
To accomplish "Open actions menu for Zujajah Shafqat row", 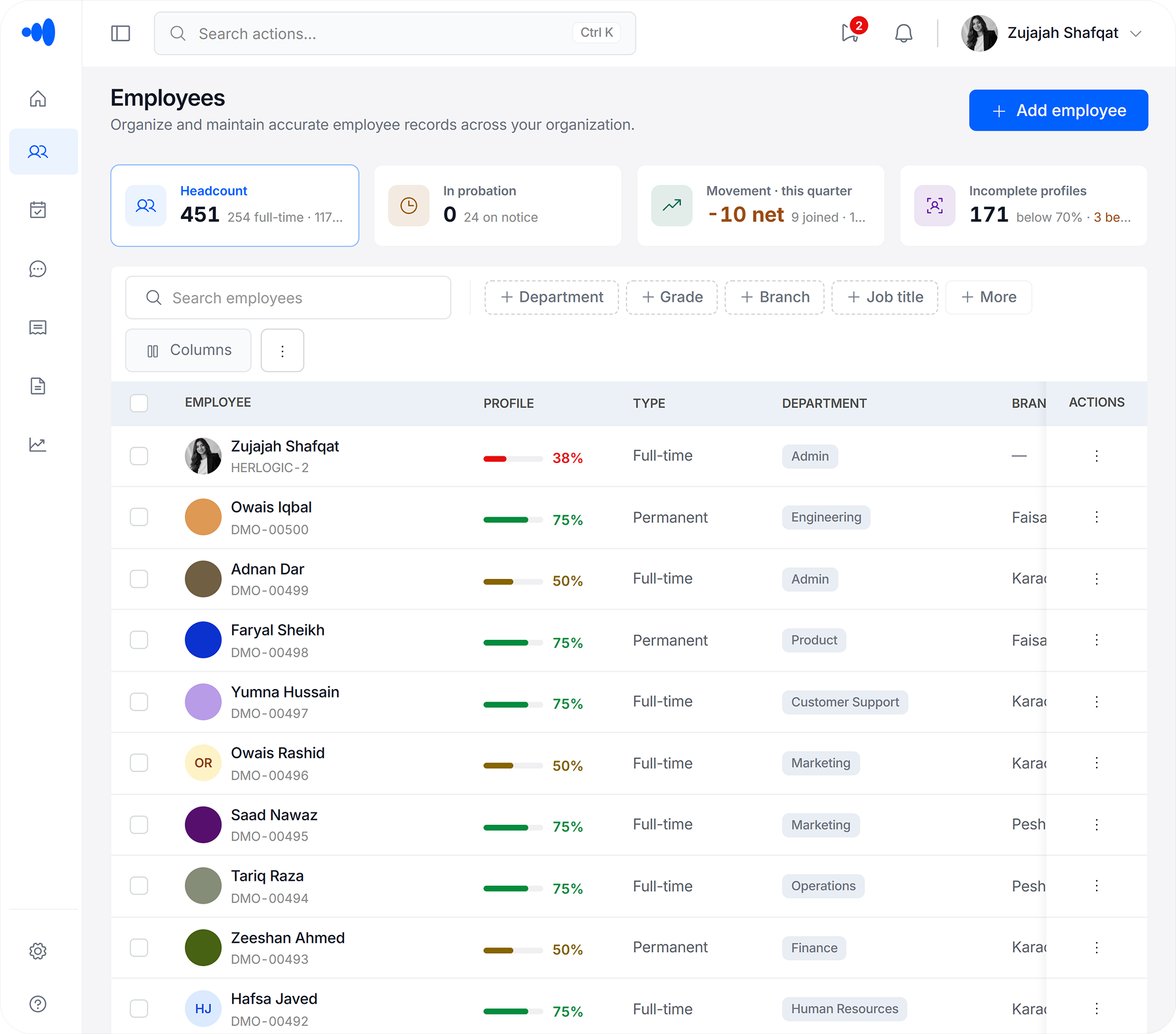I will point(1097,456).
